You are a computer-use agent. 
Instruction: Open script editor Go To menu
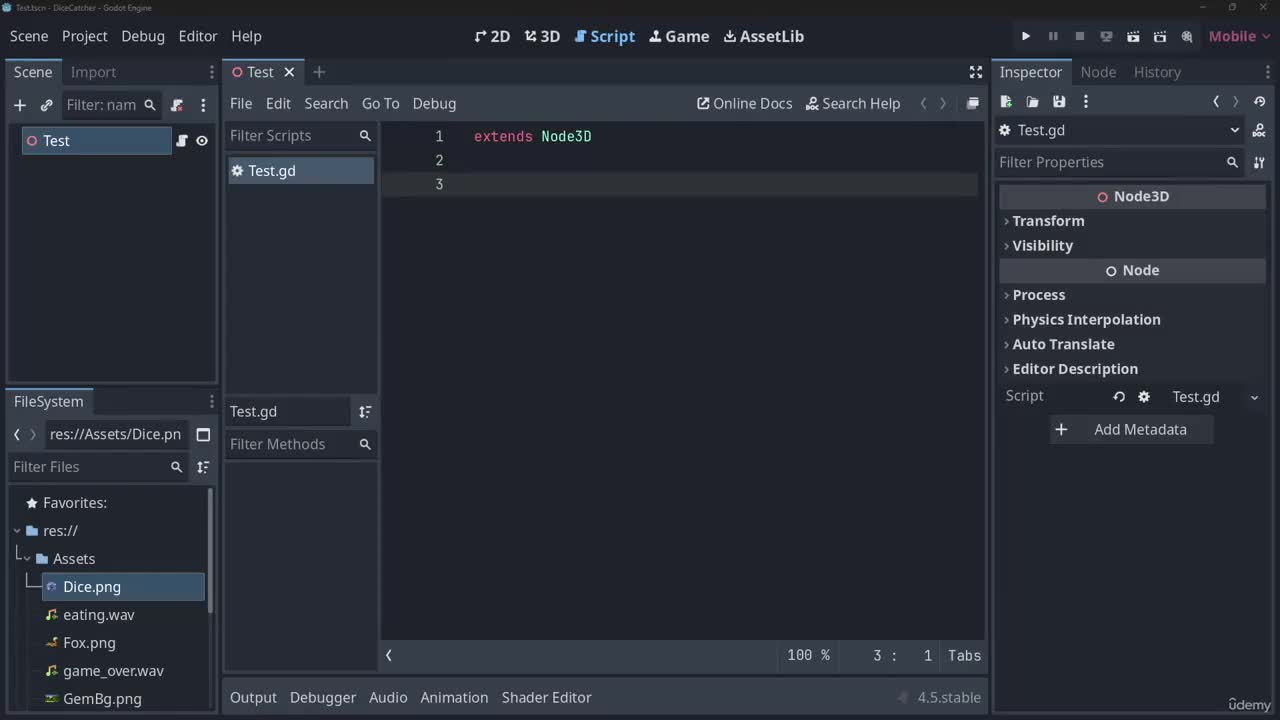point(380,103)
